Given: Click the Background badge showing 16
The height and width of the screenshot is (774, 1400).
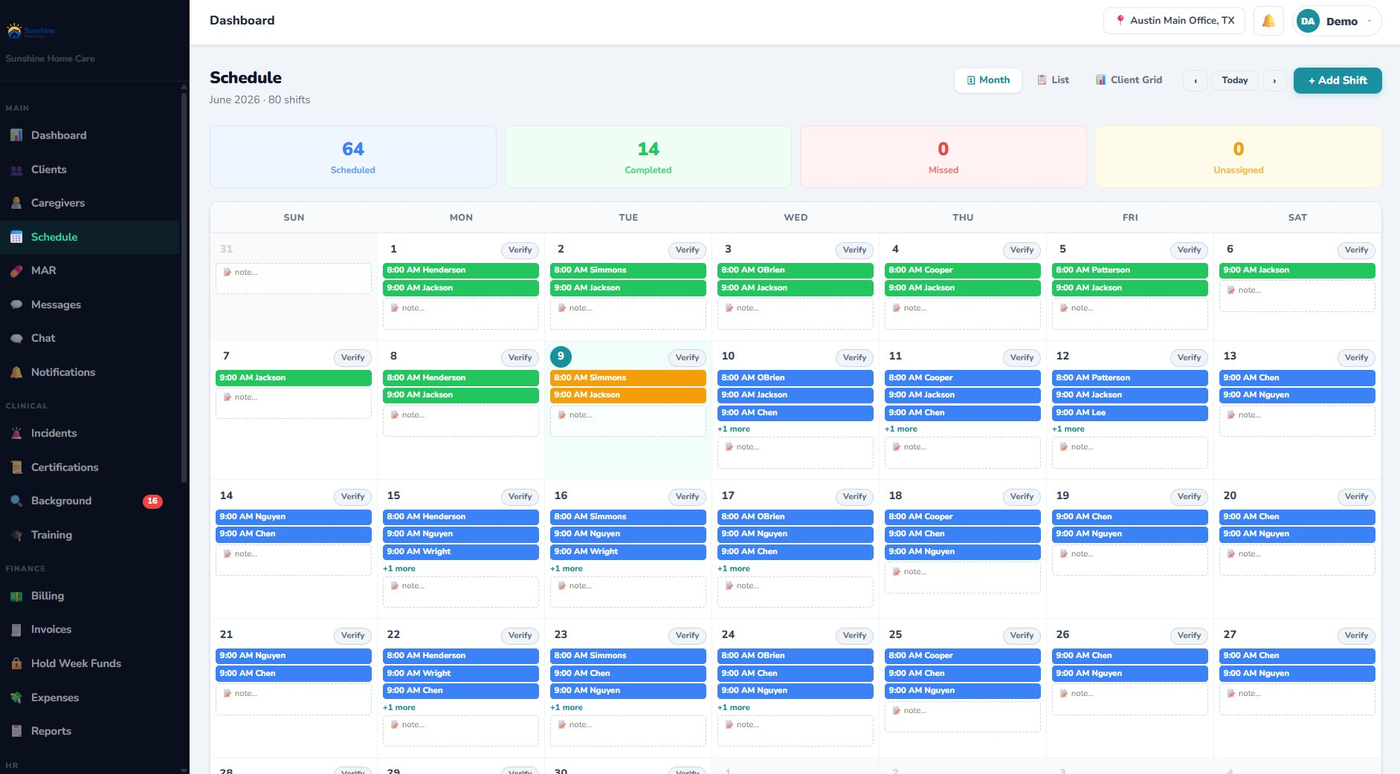Looking at the screenshot, I should [153, 501].
